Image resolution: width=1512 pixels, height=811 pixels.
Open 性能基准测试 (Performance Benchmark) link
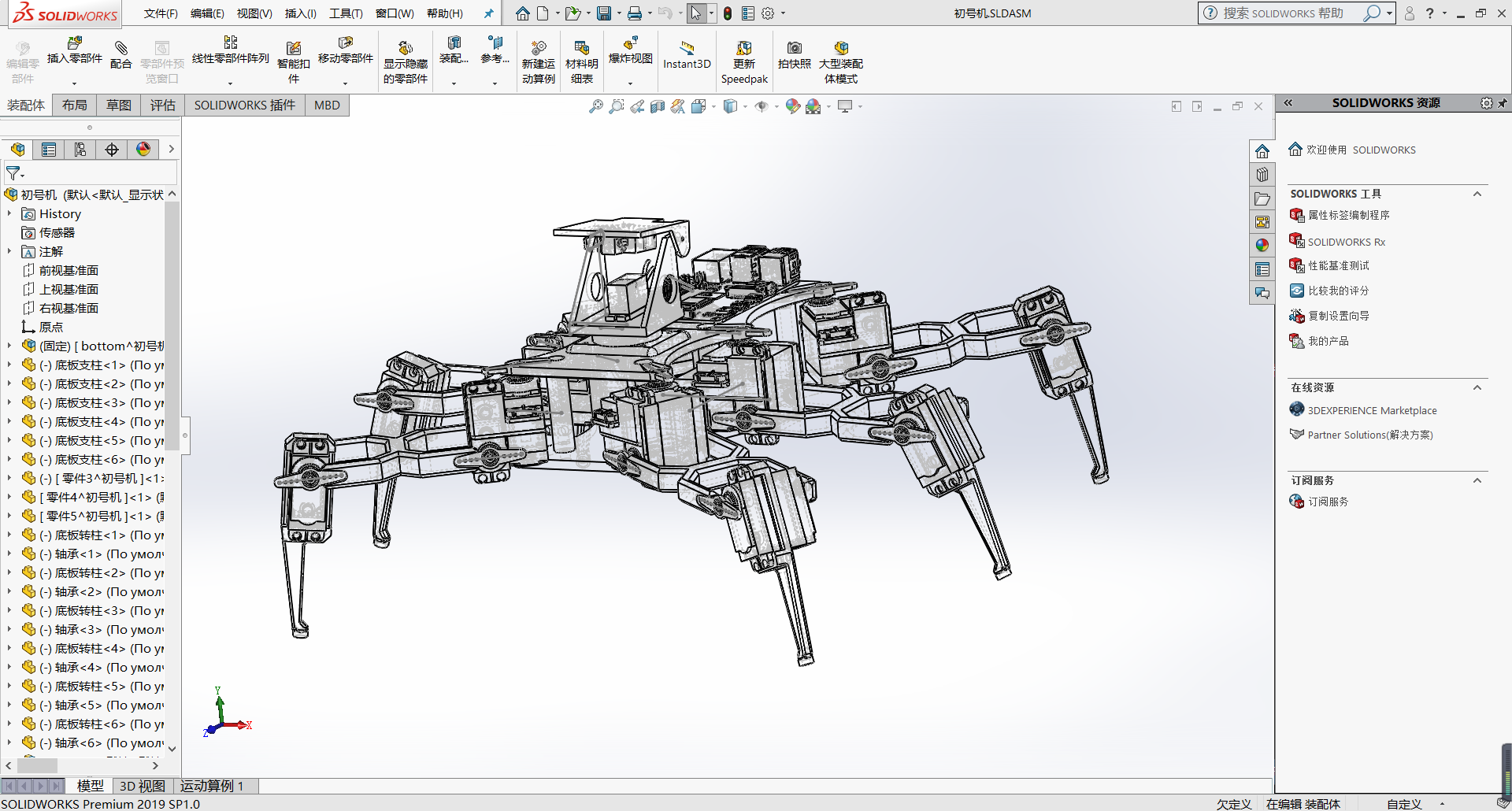tap(1339, 265)
